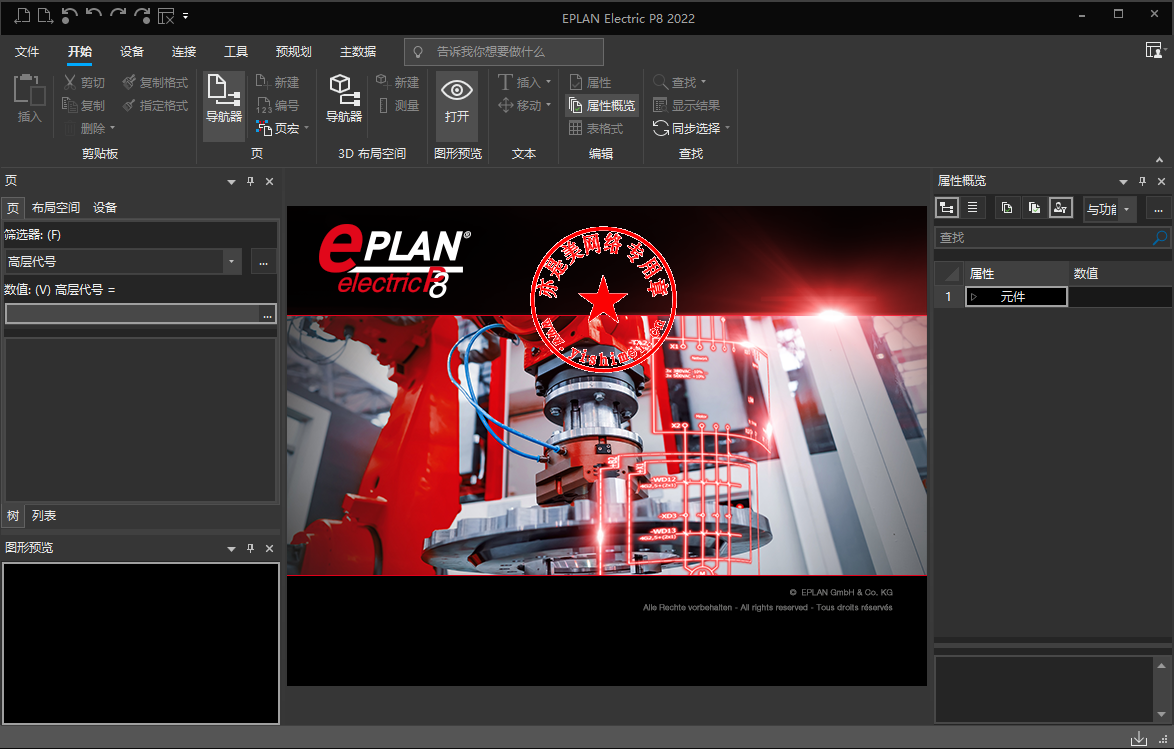This screenshot has height=749, width=1174.
Task: Click the 复制 copy button
Action: 84,106
